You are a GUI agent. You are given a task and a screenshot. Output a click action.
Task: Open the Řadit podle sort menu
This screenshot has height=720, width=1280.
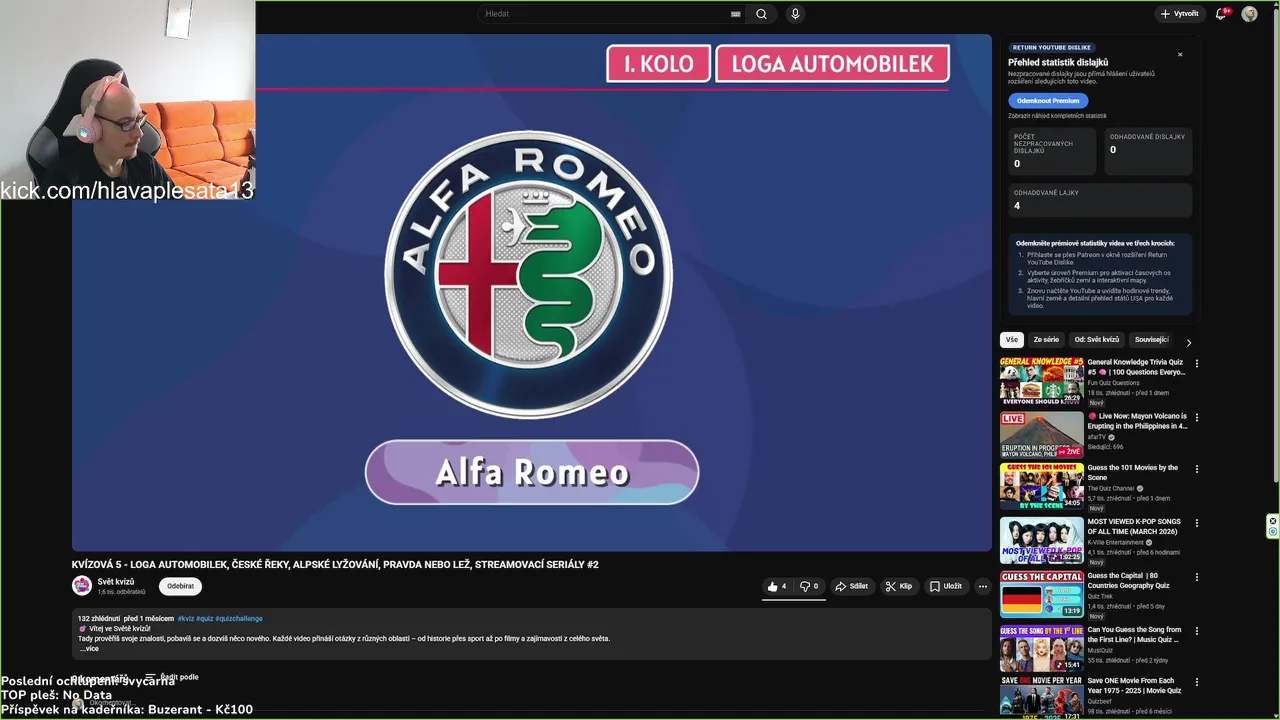click(172, 677)
